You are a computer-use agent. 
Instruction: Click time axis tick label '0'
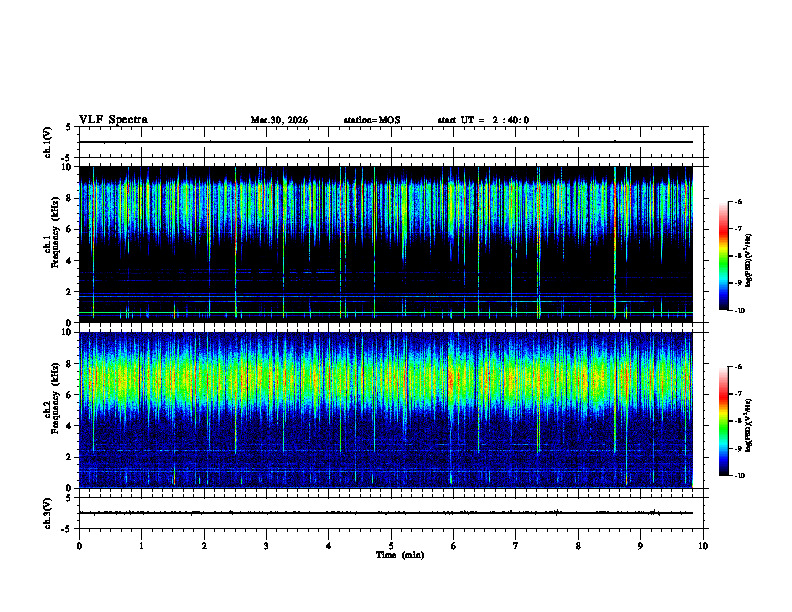point(79,546)
